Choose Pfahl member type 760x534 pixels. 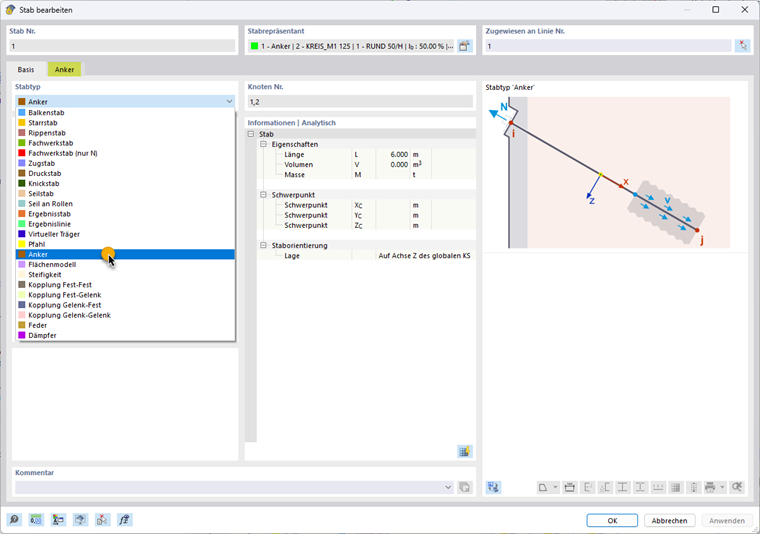126,244
